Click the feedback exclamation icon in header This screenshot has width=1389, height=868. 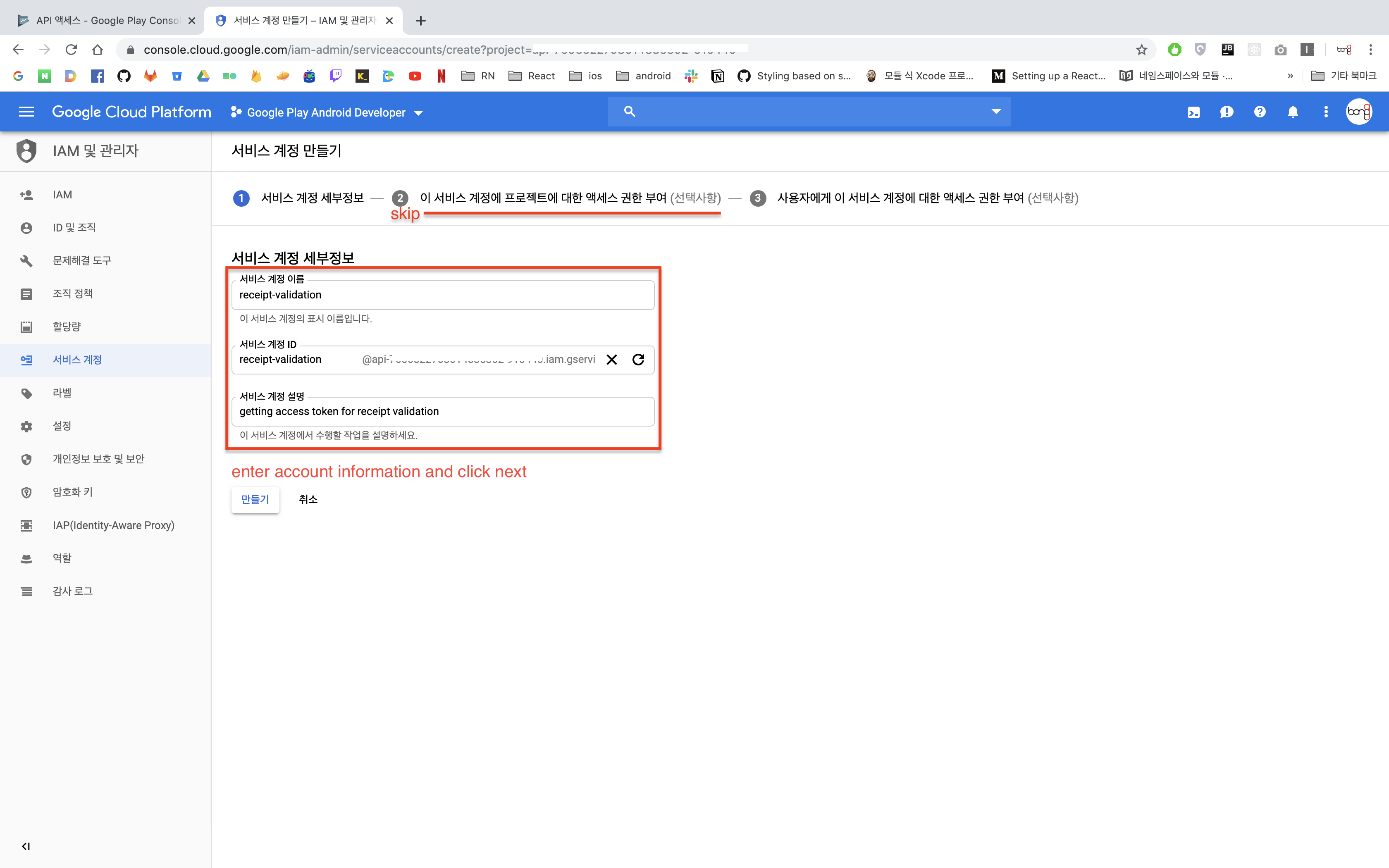coord(1227,112)
